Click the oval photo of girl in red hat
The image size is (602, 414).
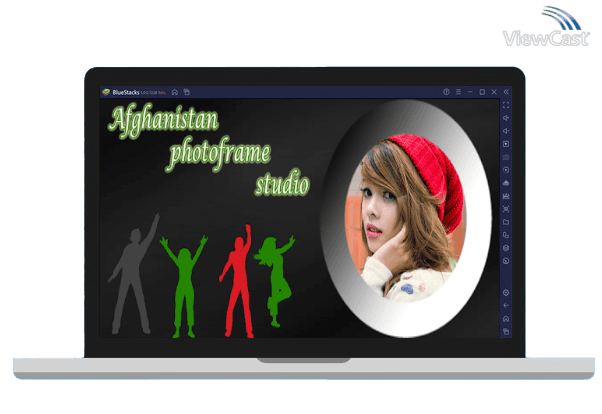tap(405, 218)
